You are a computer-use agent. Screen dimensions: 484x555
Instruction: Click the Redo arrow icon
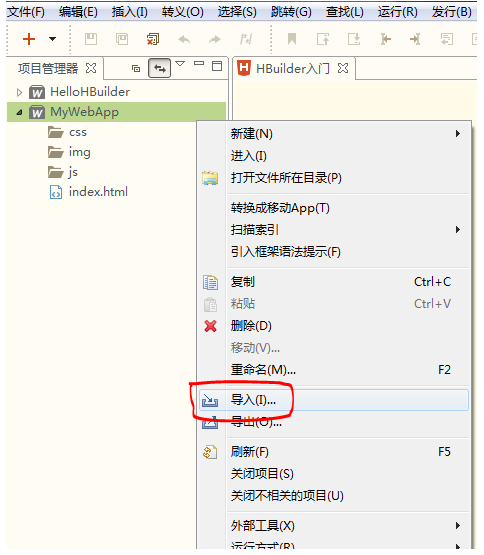[215, 39]
